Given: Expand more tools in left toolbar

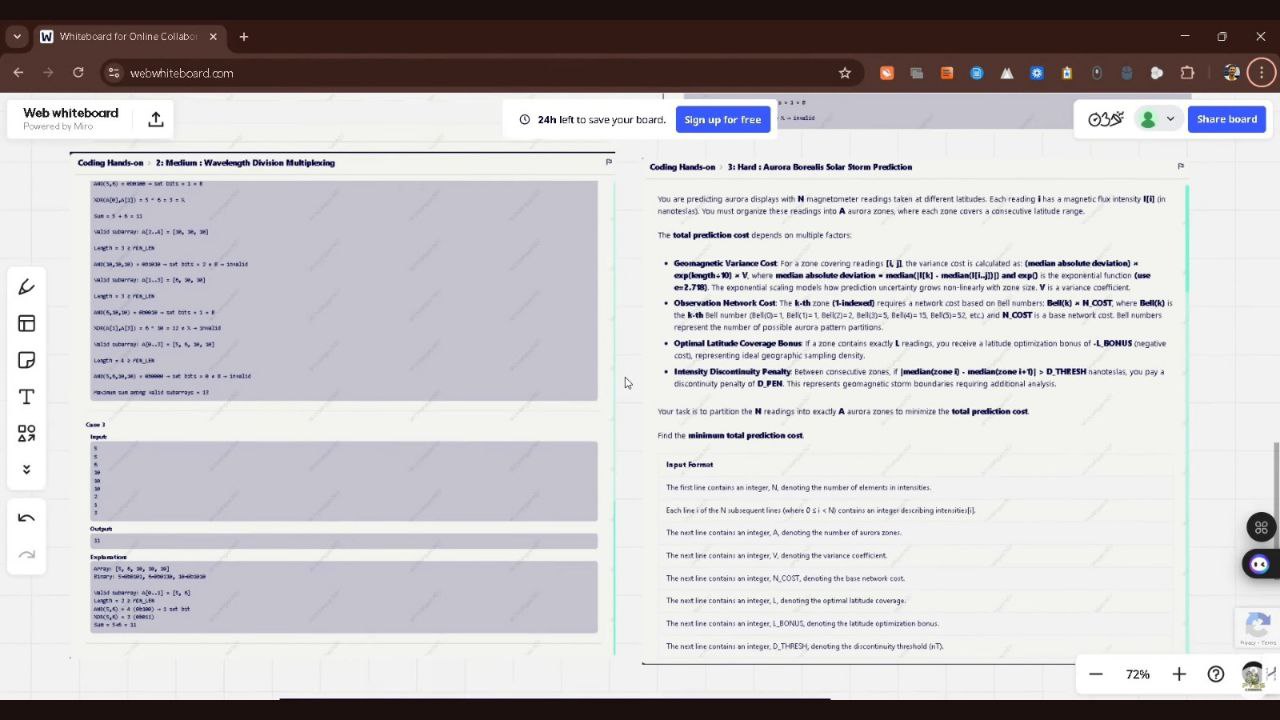Looking at the screenshot, I should coord(27,469).
